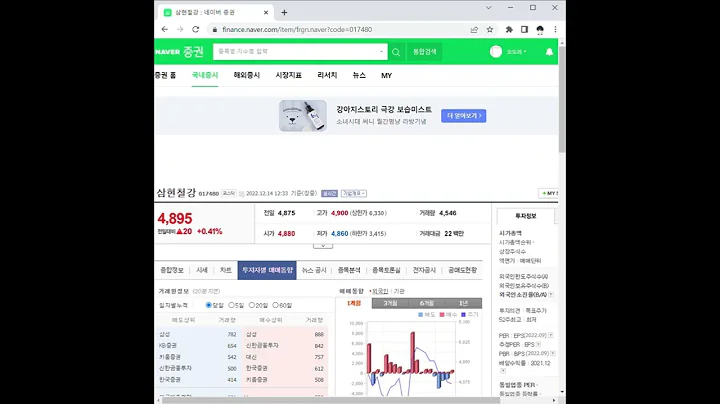This screenshot has width=720, height=404.
Task: Switch to the 종목토론실 tab
Action: pyautogui.click(x=386, y=270)
